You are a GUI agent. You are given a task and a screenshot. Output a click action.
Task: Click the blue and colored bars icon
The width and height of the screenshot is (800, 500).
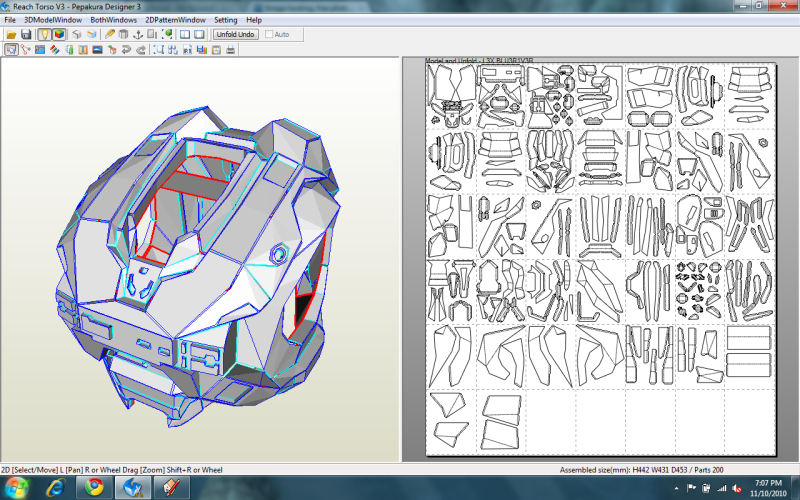[202, 49]
